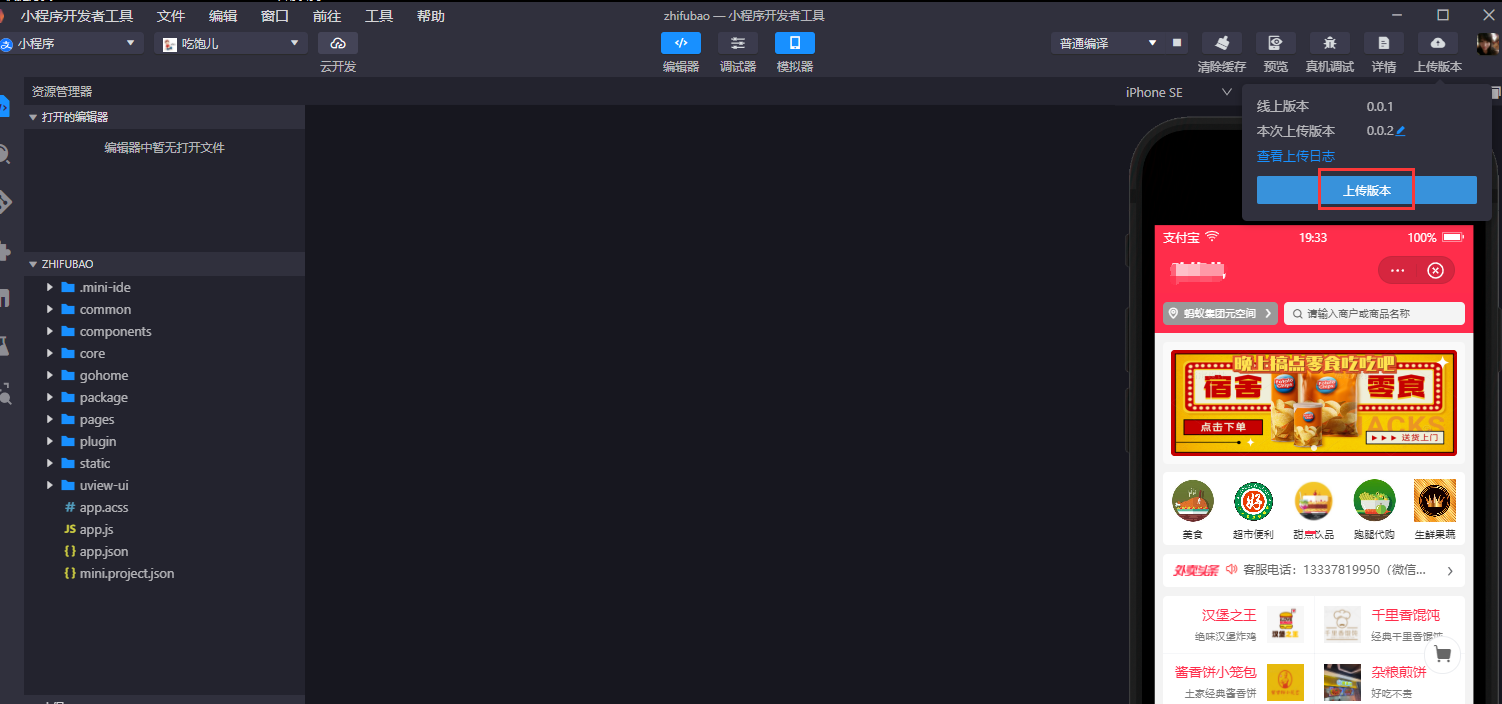Screen dimensions: 1502x704
Task: Tap the 千里香馄饨 shop card
Action: pos(1389,624)
